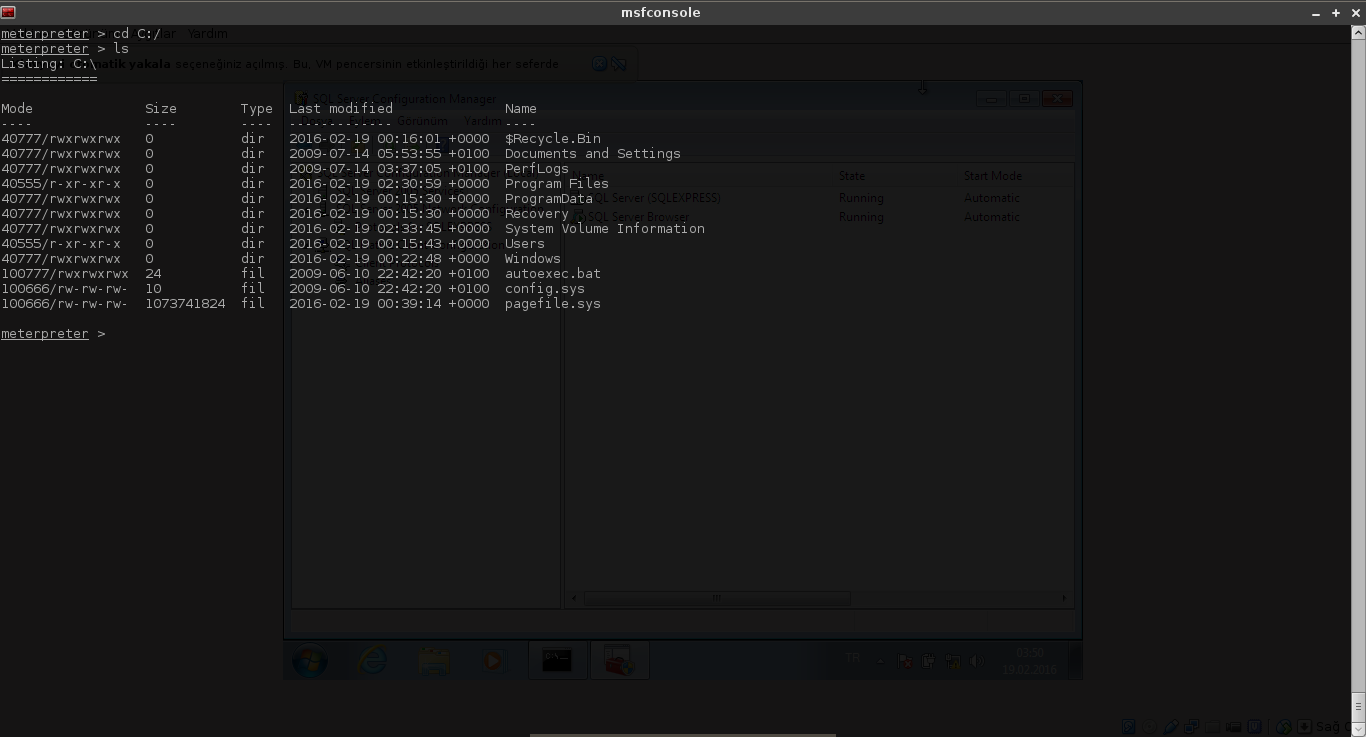The height and width of the screenshot is (737, 1366).
Task: Click the volume speaker tray icon
Action: coord(977,661)
